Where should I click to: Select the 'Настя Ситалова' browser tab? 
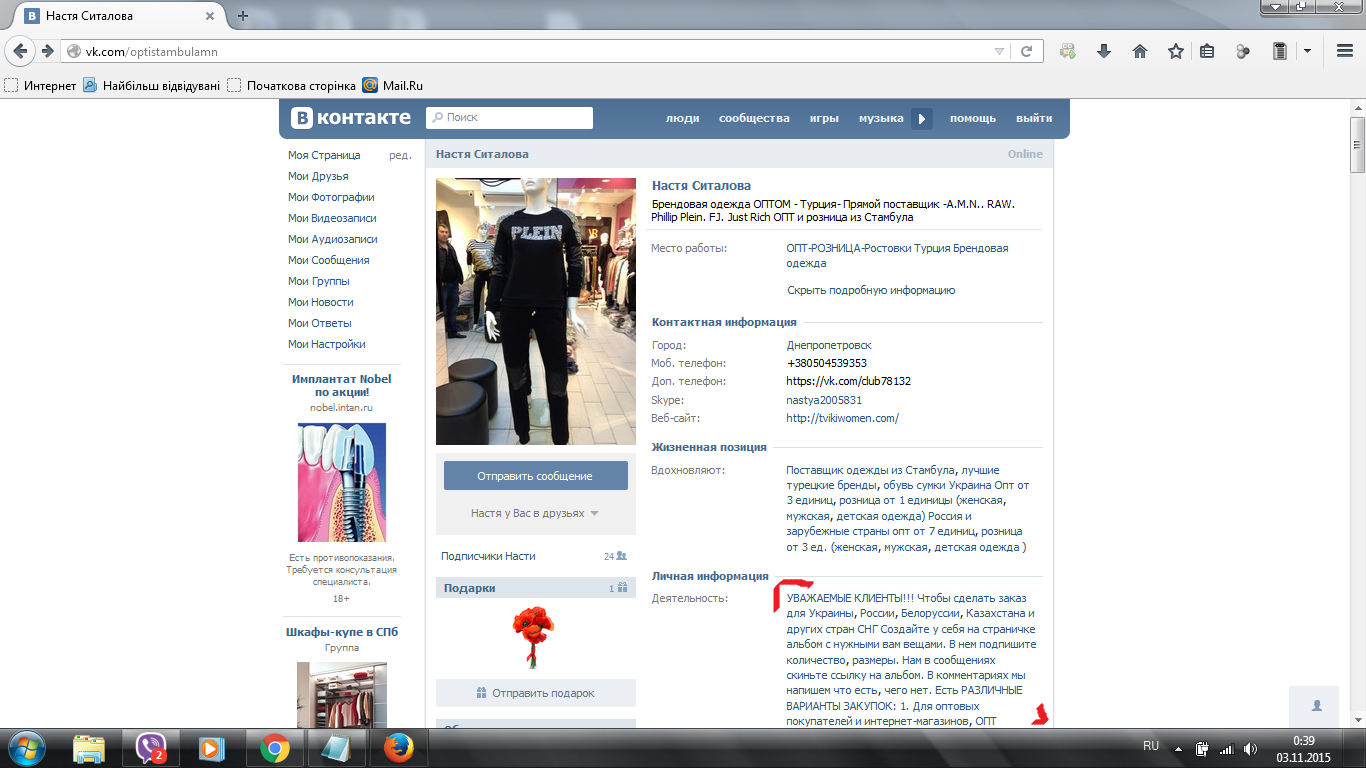coord(118,16)
